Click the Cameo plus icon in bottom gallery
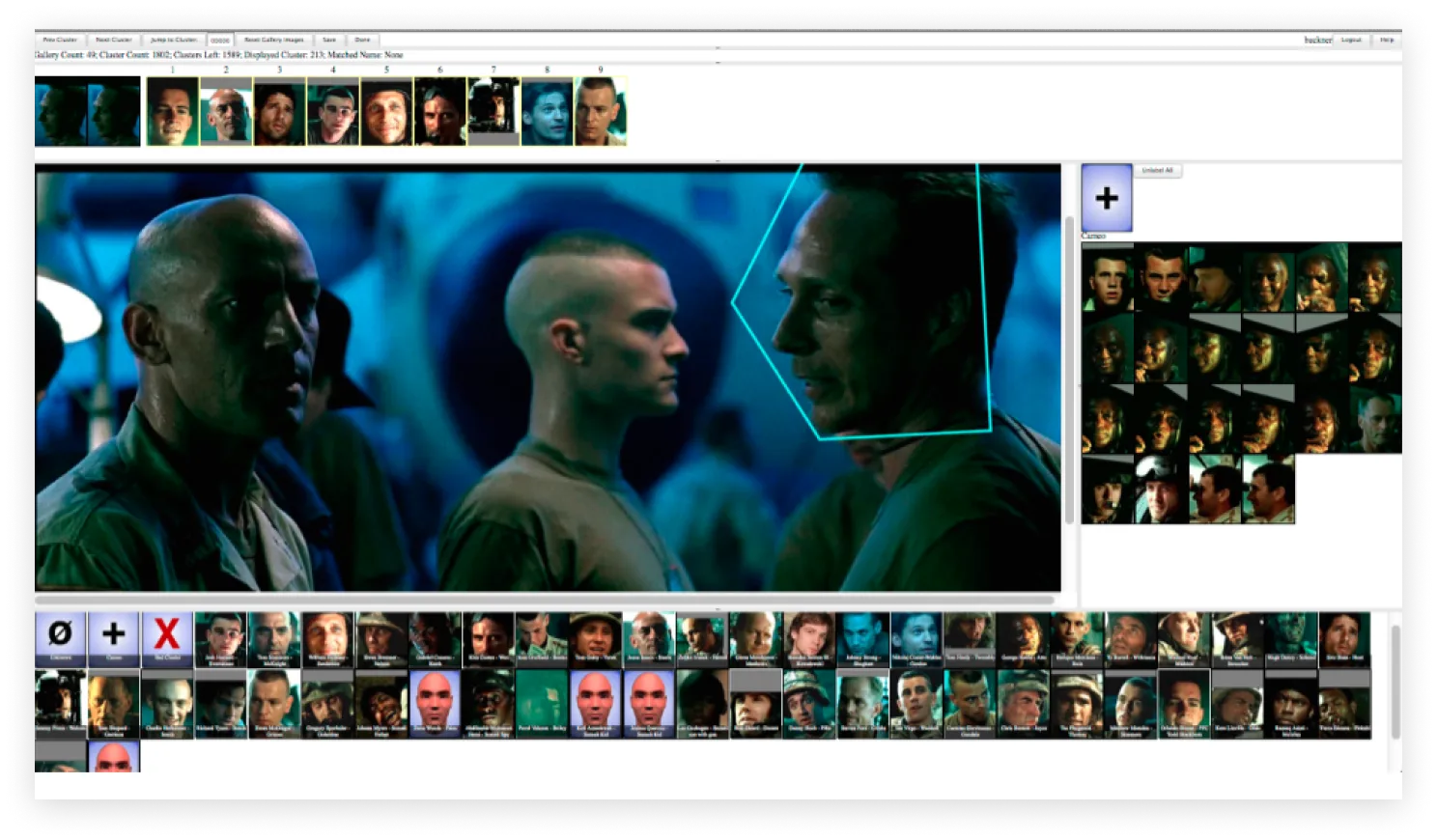 (x=114, y=638)
